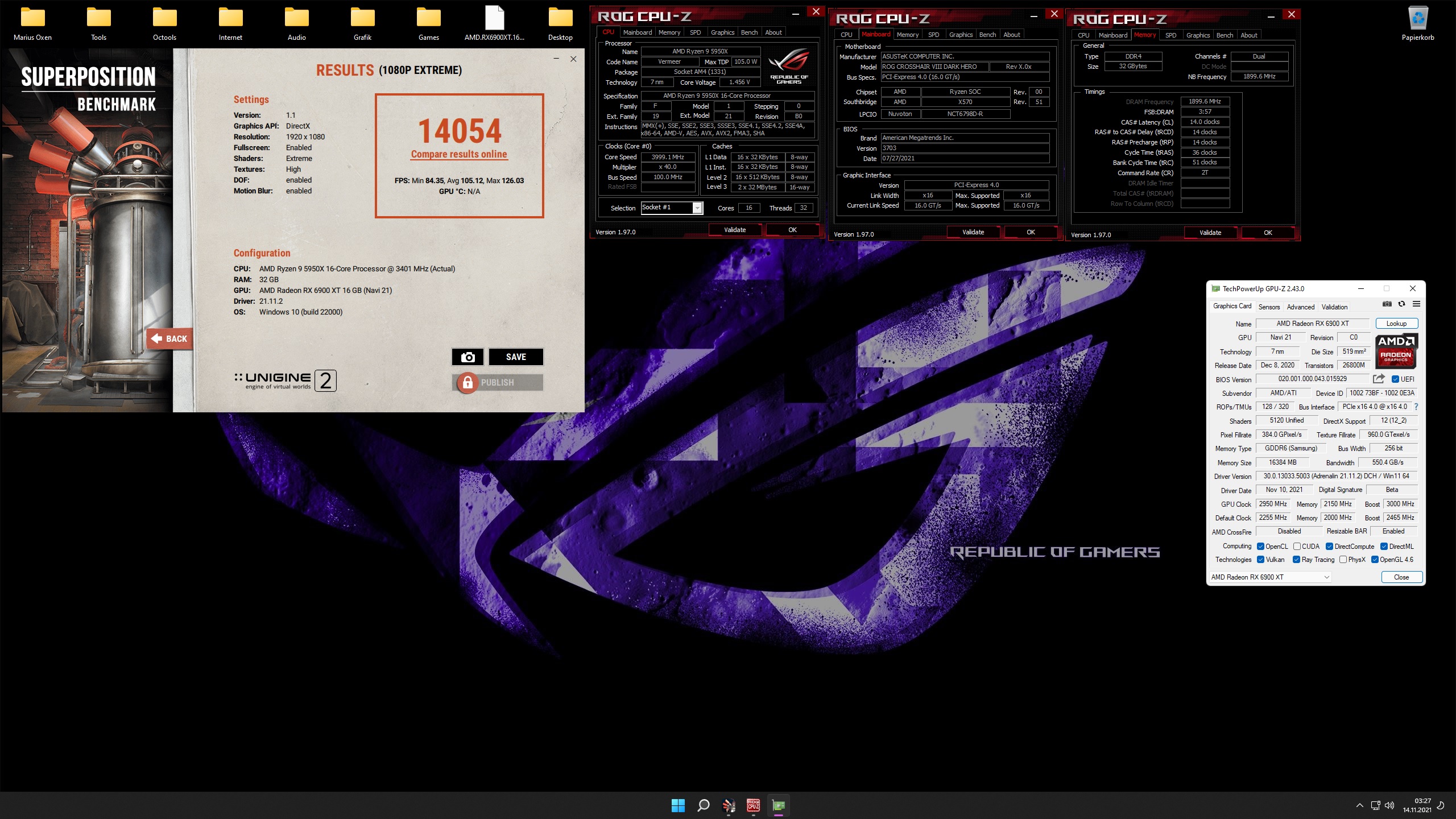
Task: Open the network tray icon
Action: tap(1375, 805)
